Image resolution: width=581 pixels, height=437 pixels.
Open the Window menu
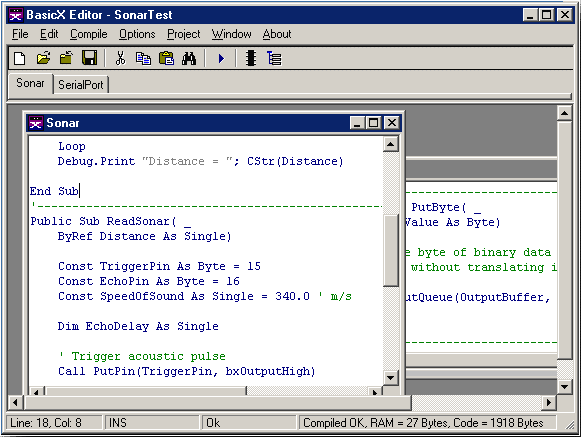pos(231,34)
